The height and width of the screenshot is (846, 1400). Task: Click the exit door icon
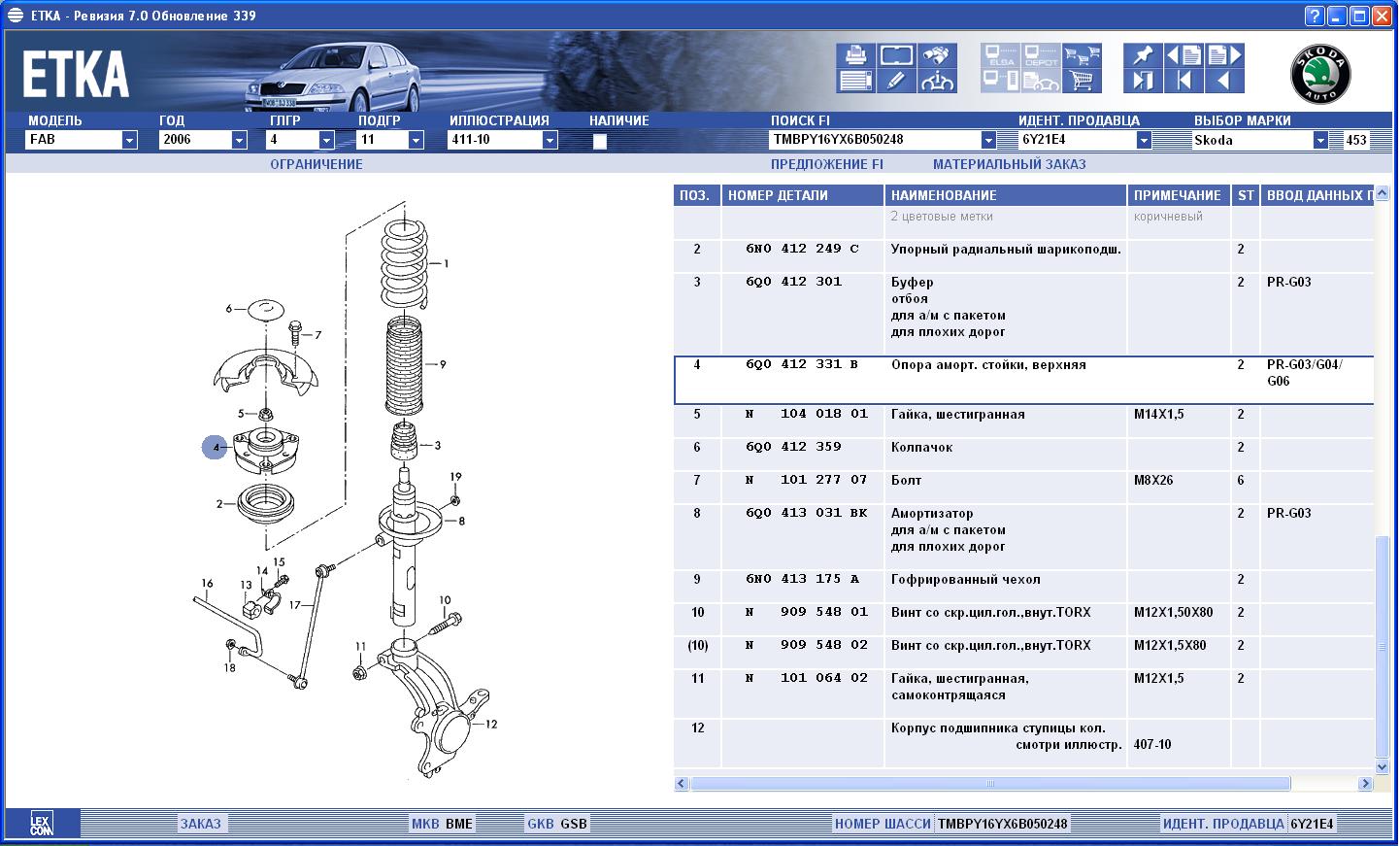(x=1143, y=81)
